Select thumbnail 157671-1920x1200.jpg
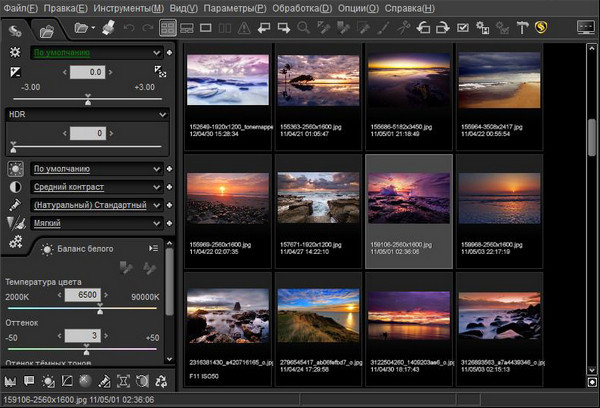 coord(318,212)
